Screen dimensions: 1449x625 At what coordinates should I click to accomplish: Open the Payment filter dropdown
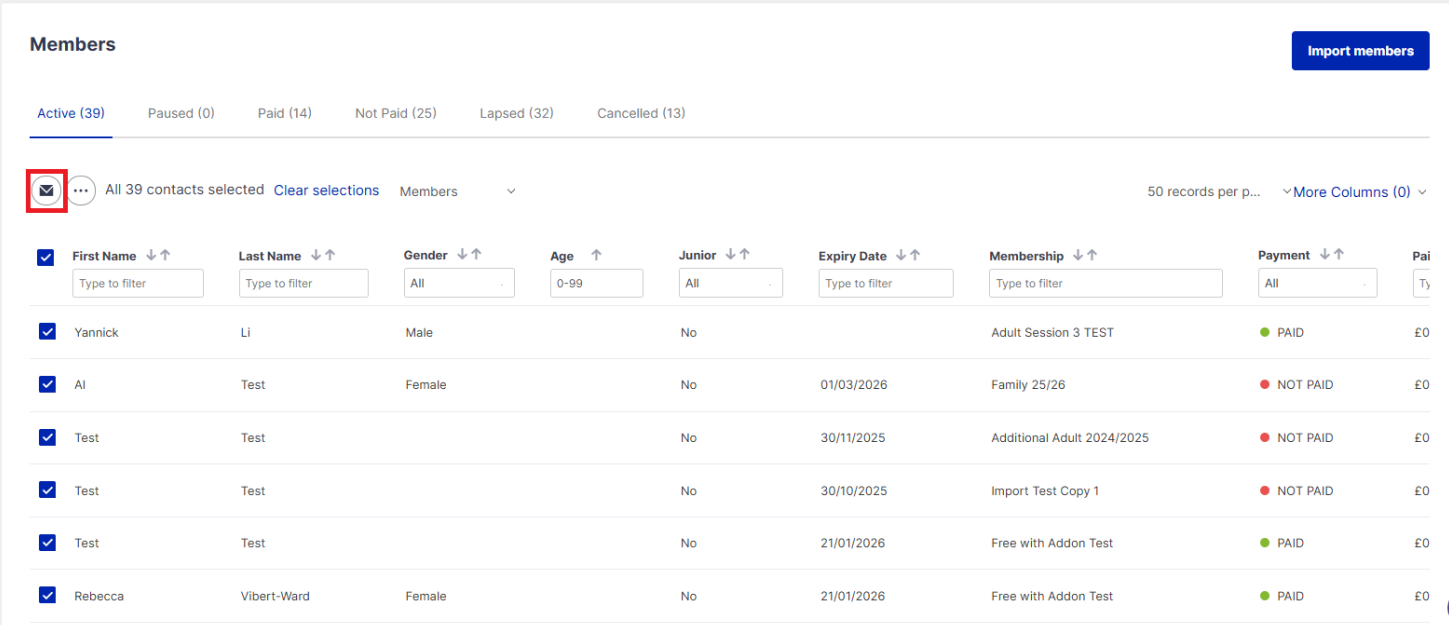coord(1316,283)
